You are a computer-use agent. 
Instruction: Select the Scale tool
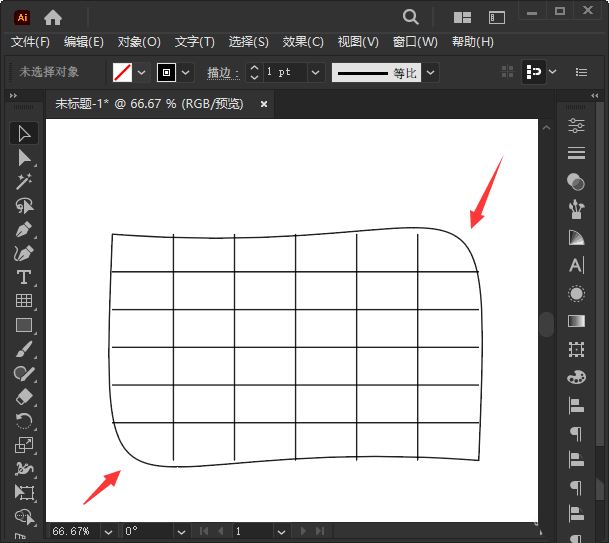24,445
